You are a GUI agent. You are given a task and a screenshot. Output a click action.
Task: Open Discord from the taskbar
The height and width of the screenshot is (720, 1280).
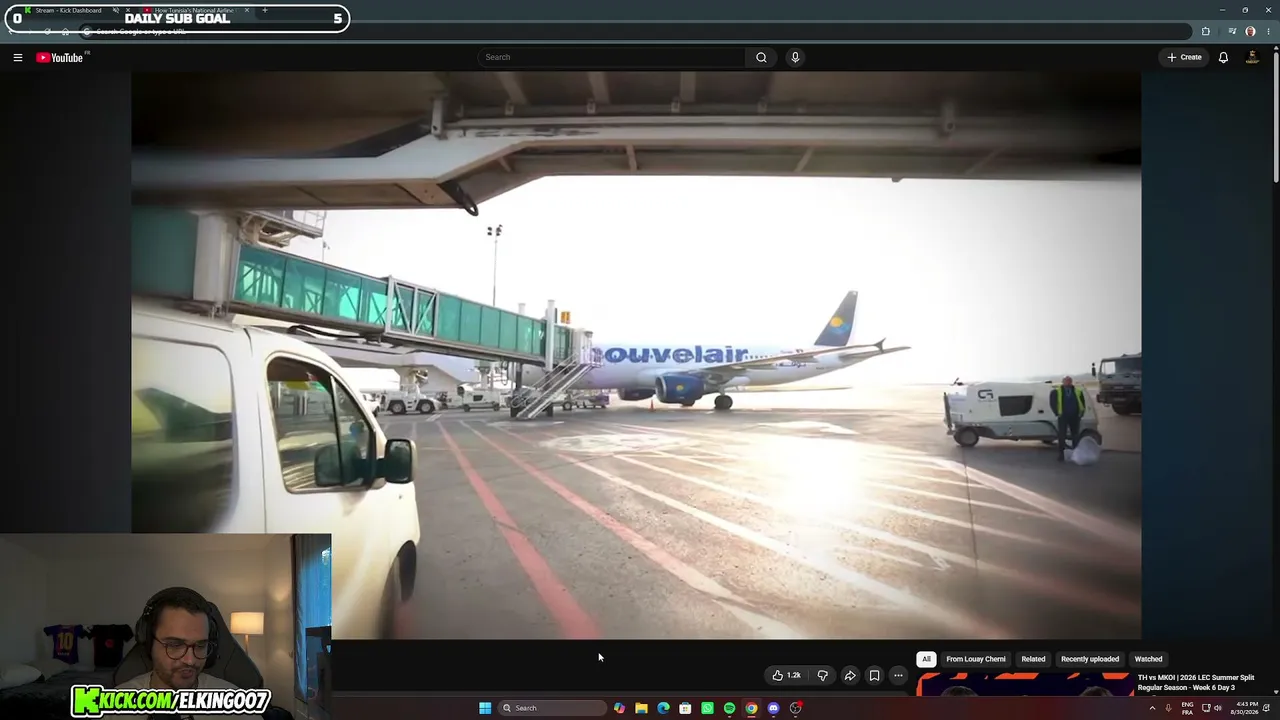click(773, 708)
